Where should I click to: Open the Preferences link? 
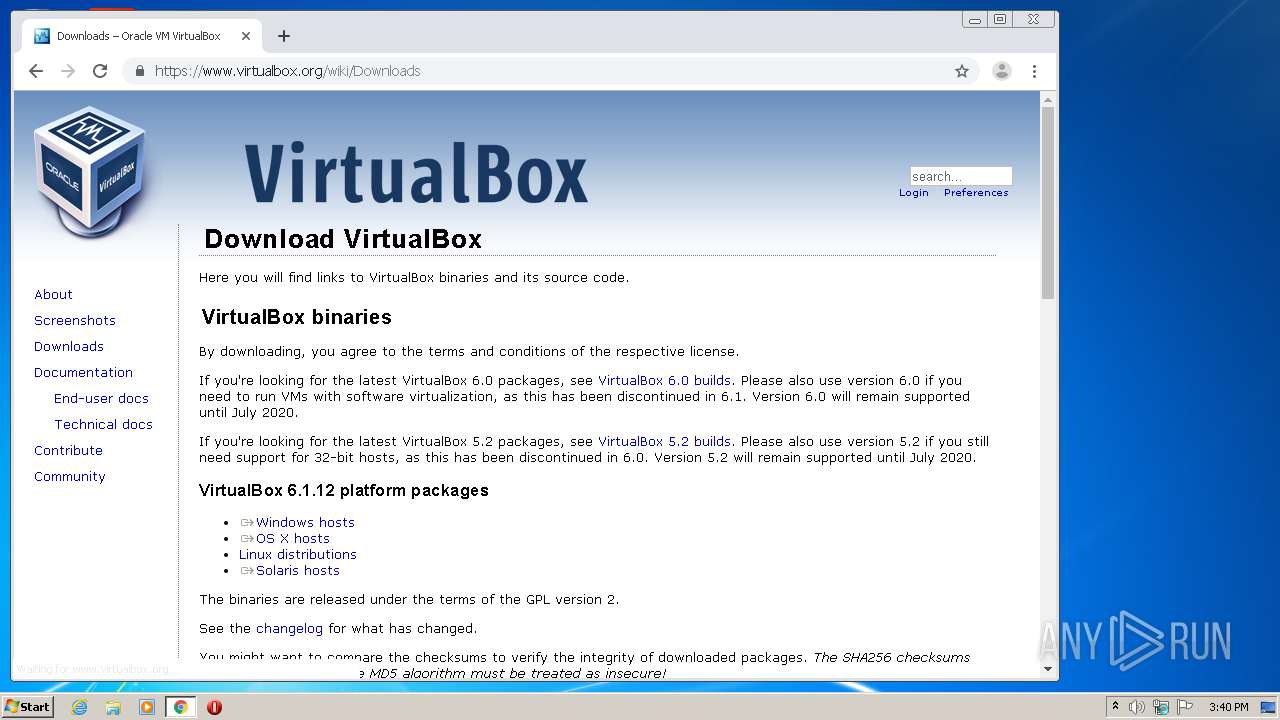pyautogui.click(x=976, y=193)
